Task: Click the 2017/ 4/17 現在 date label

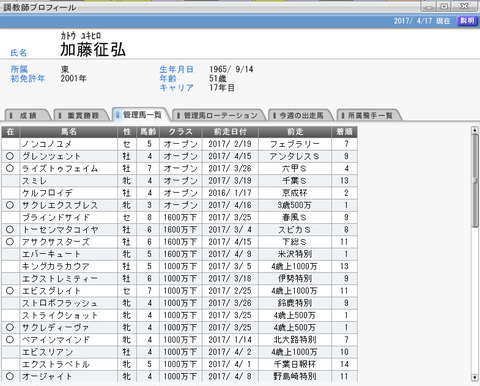Action: 422,21
